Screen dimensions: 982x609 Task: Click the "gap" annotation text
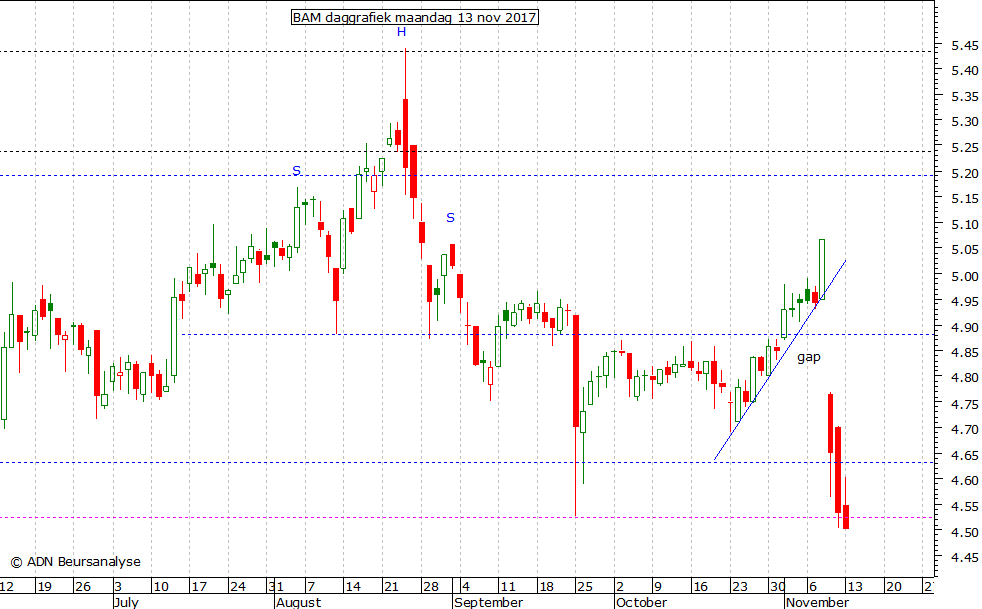point(809,357)
